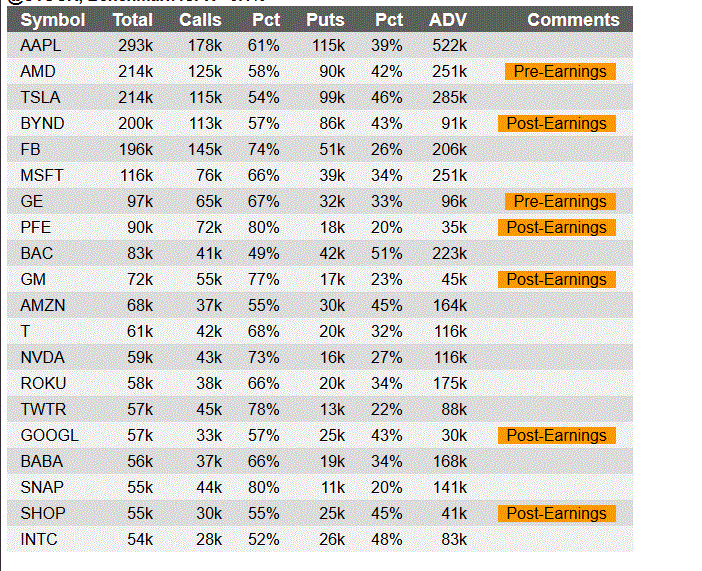This screenshot has height=571, width=702.
Task: Click the INTC symbol cell
Action: coord(39,539)
